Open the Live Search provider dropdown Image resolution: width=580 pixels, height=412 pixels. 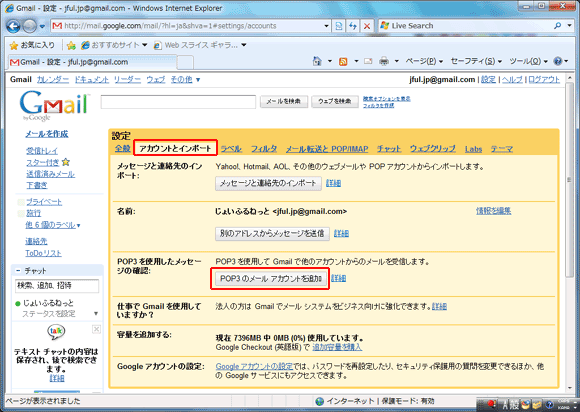tap(570, 26)
